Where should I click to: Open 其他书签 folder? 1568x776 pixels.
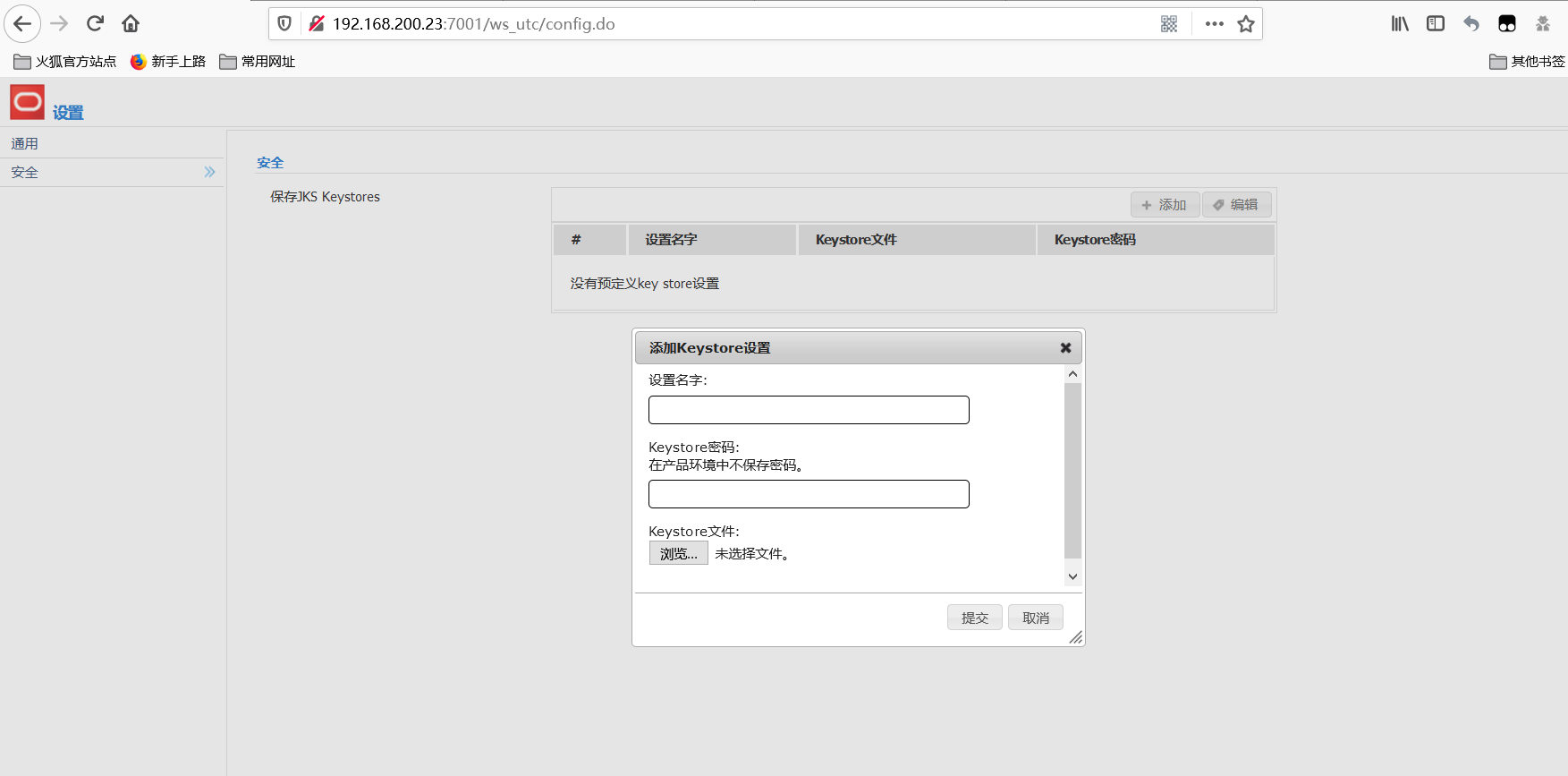point(1527,62)
